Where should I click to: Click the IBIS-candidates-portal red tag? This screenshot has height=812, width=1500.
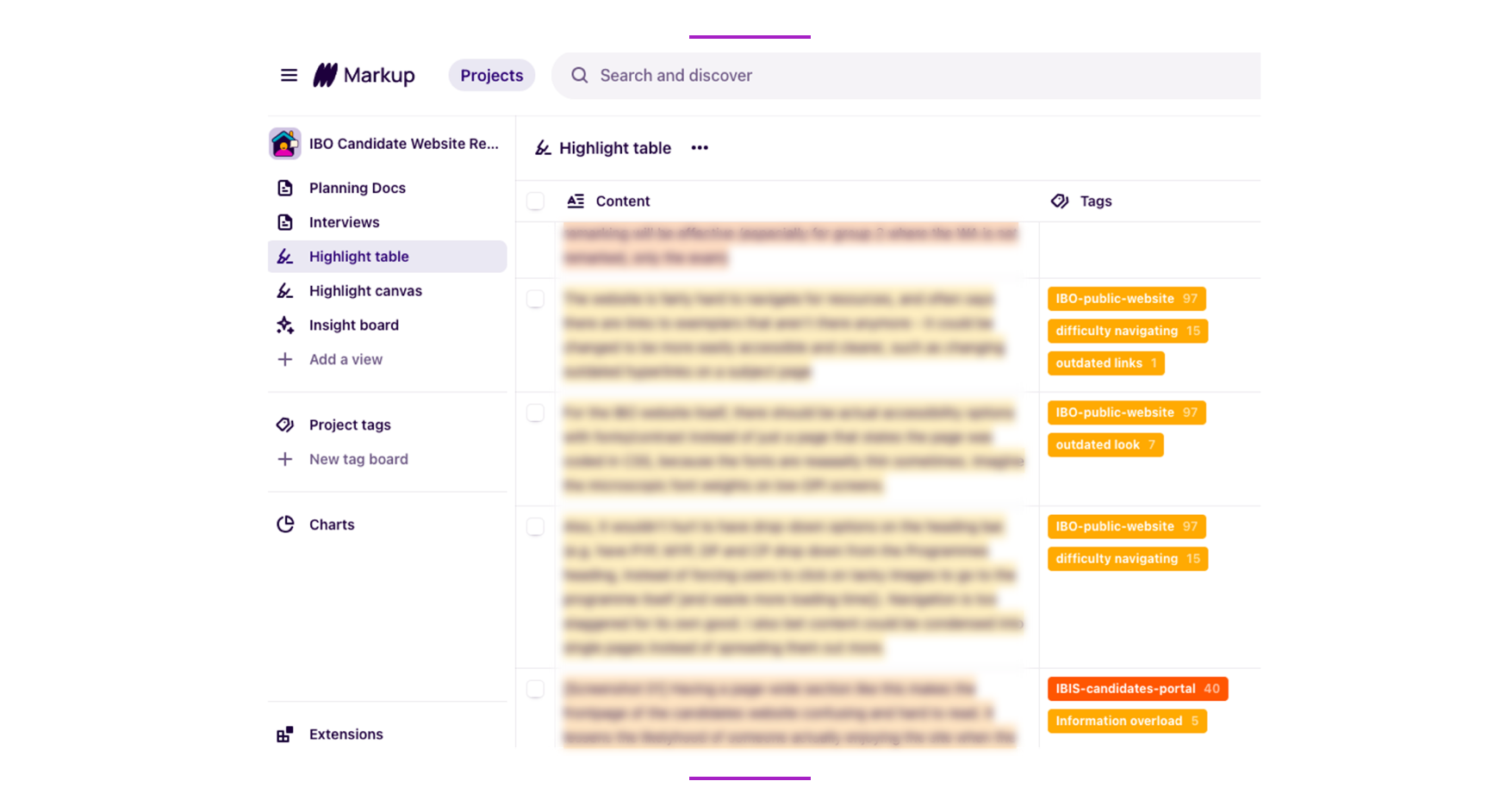[1136, 689]
